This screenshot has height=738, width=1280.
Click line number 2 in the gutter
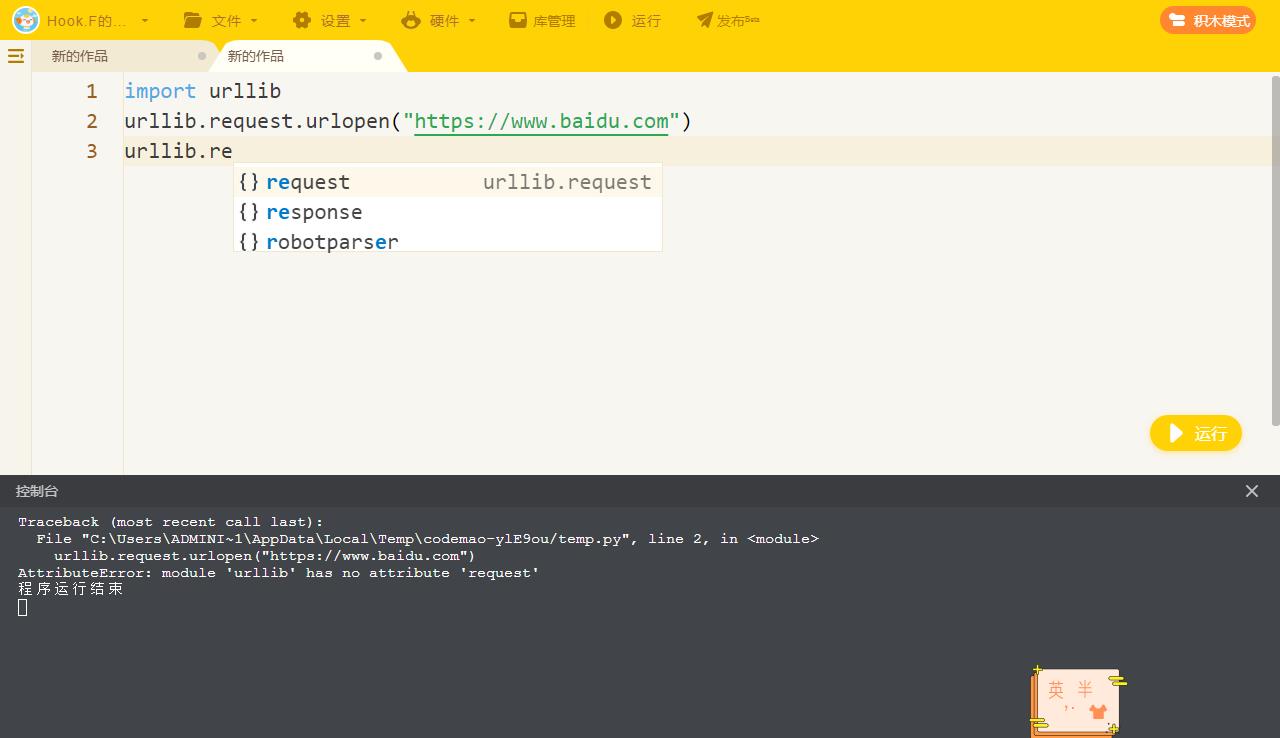[x=92, y=121]
